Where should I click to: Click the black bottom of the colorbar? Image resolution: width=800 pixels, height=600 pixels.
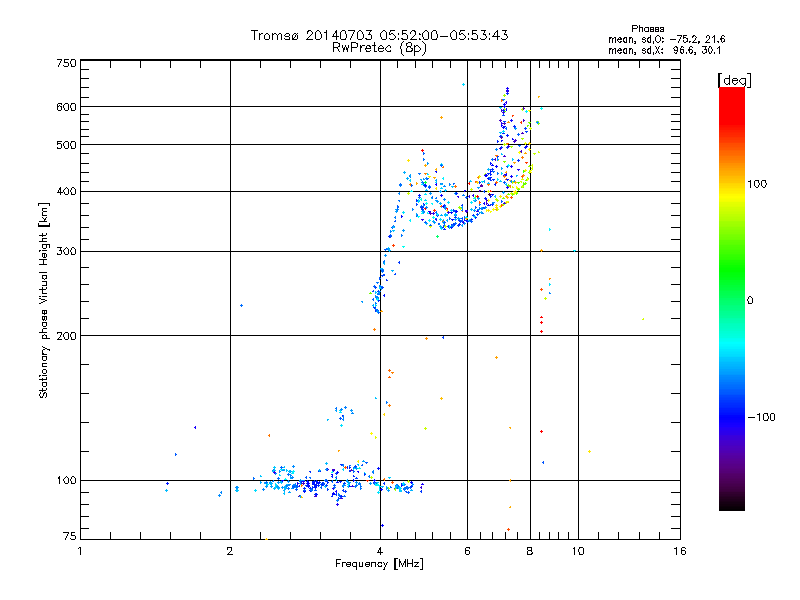point(732,505)
